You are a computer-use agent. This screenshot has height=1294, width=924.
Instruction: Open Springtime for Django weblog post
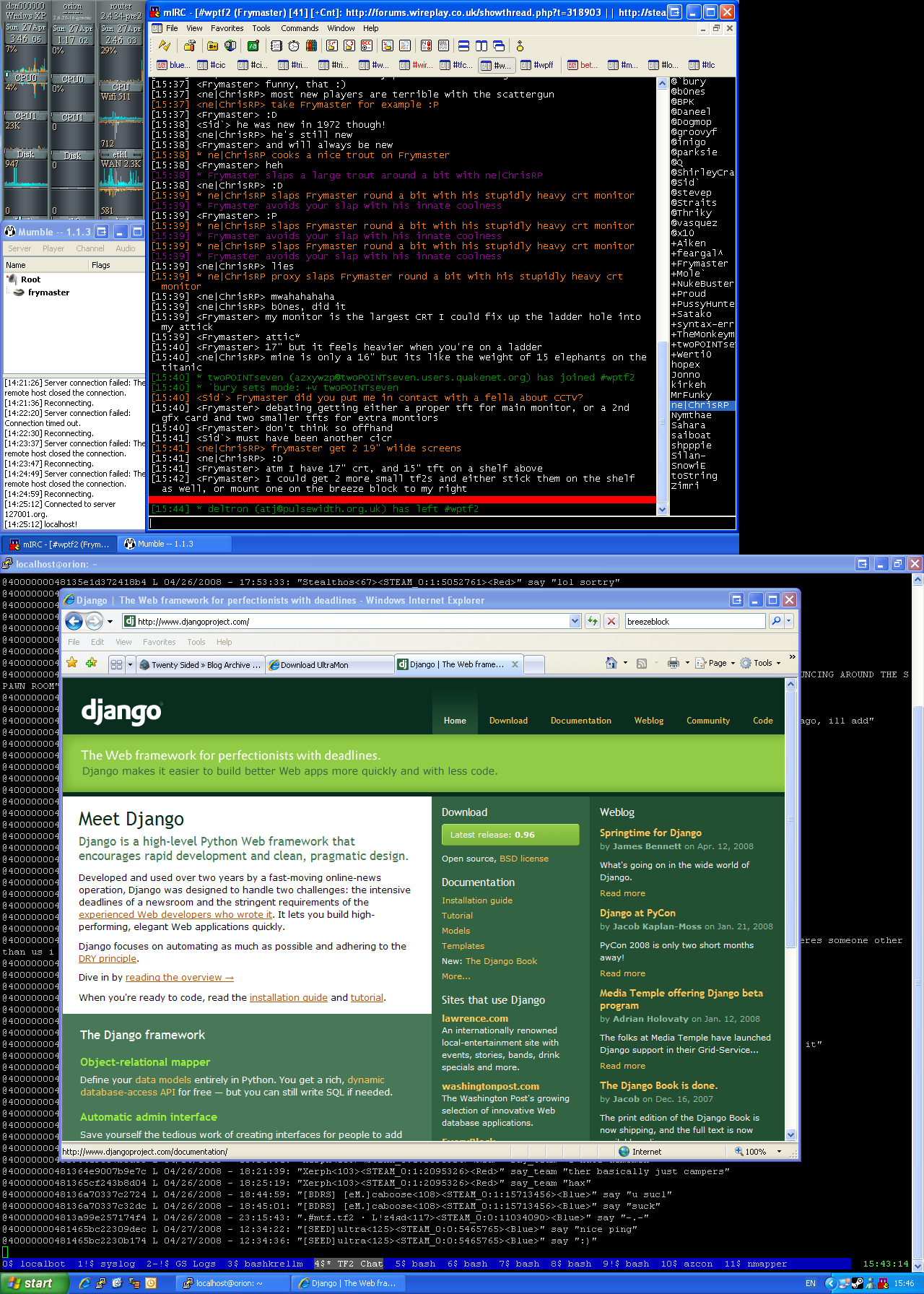650,833
